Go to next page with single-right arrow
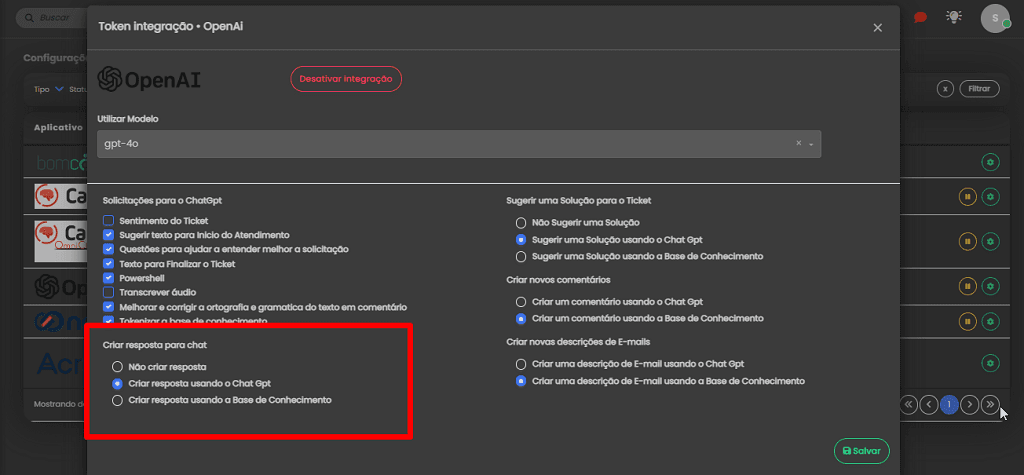 (x=970, y=405)
